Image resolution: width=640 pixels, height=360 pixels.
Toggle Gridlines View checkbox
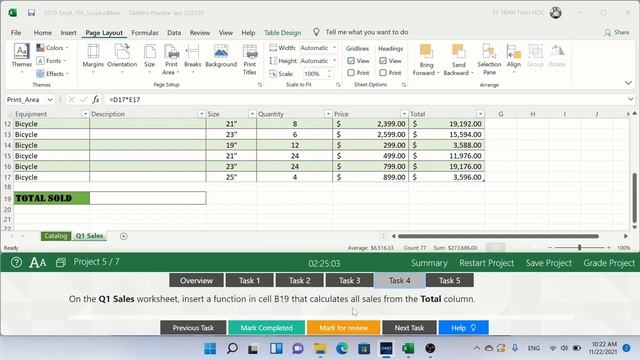tap(351, 61)
